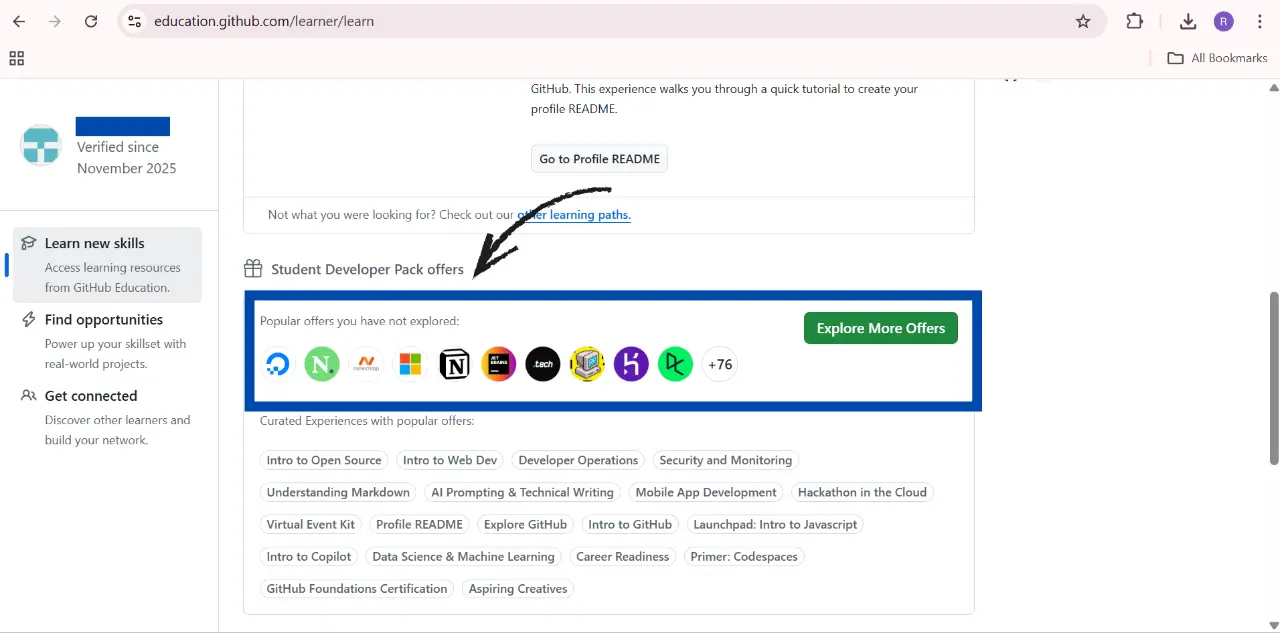Image resolution: width=1280 pixels, height=633 pixels.
Task: Click the JetBrains offer icon
Action: point(498,364)
